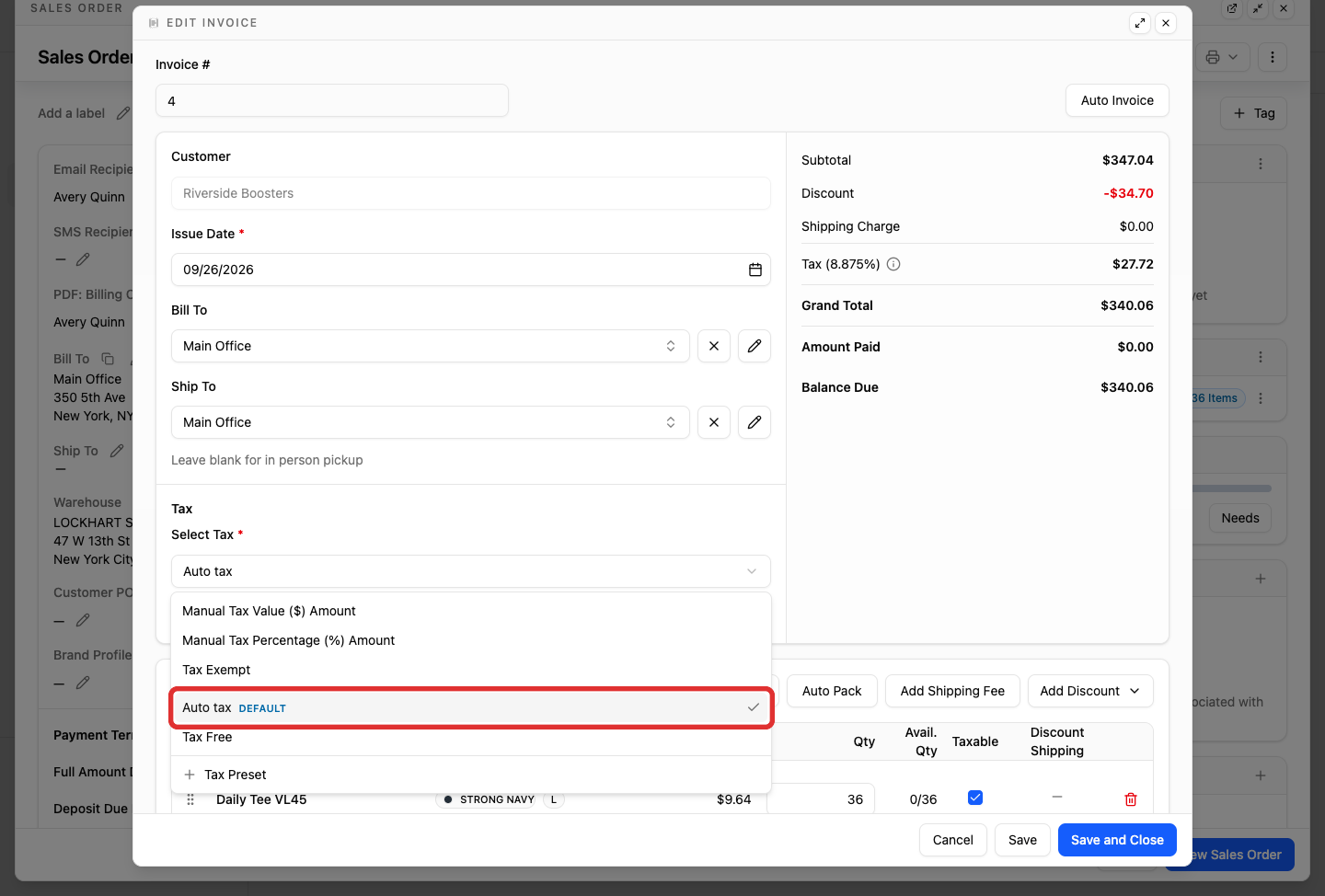Select the Tax Exempt option

471,670
